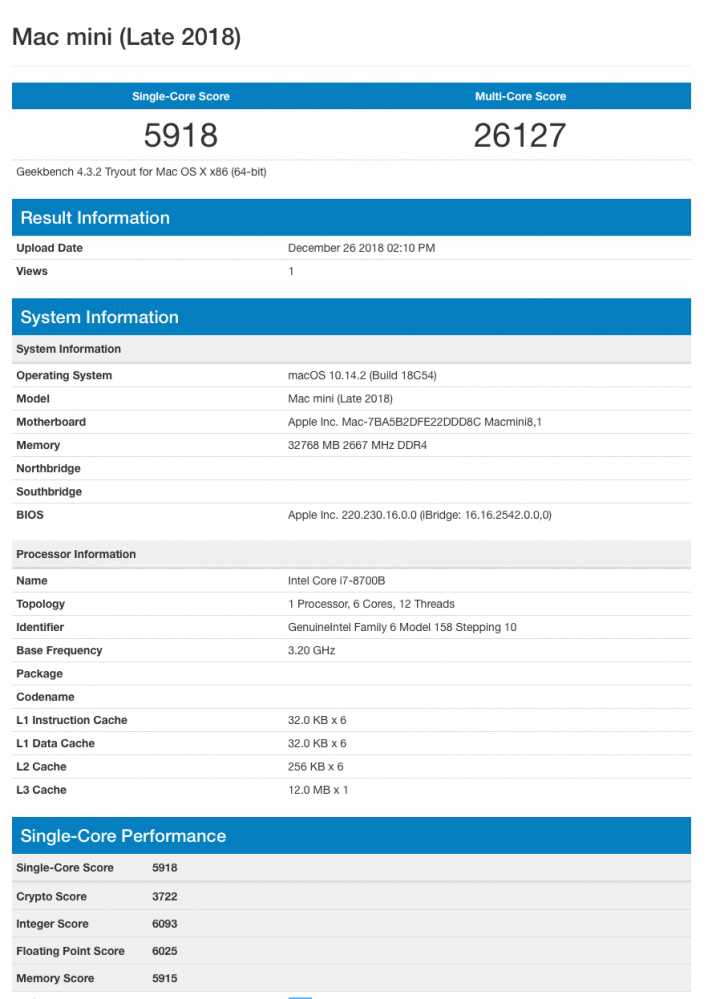Select the 12.0 MB x 1 value

(x=318, y=790)
